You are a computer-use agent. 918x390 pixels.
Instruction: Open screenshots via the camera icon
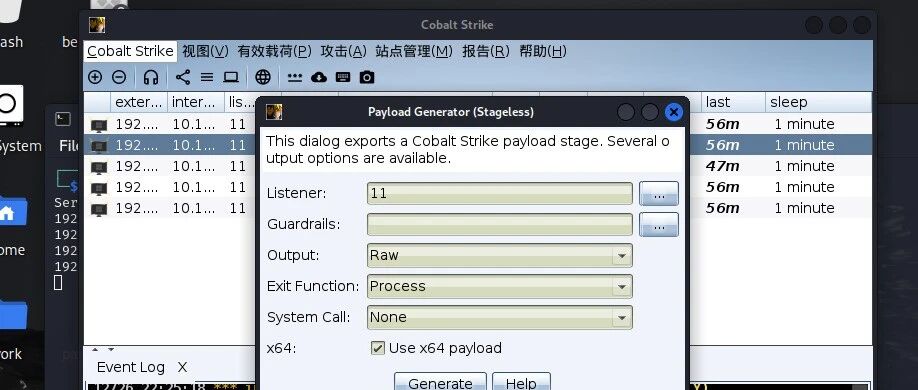(x=367, y=77)
